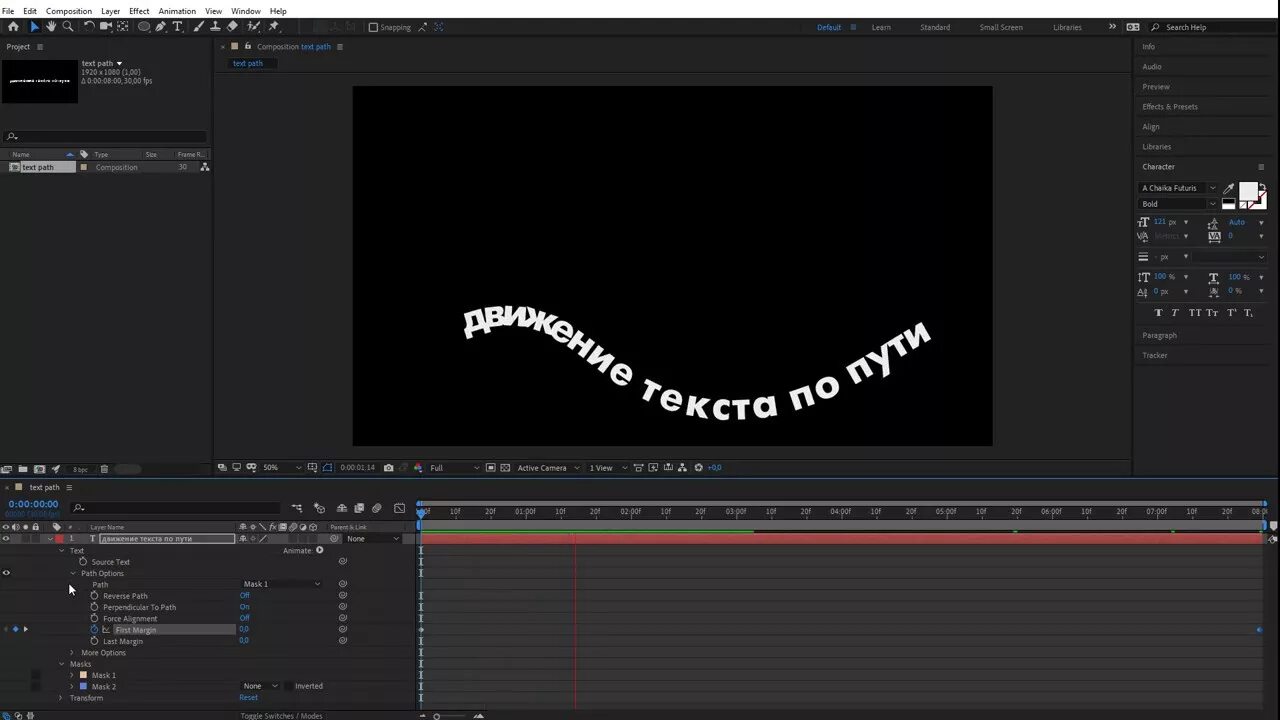Viewport: 1280px width, 720px height.
Task: Open the 1 View layout dropdown
Action: pos(608,468)
